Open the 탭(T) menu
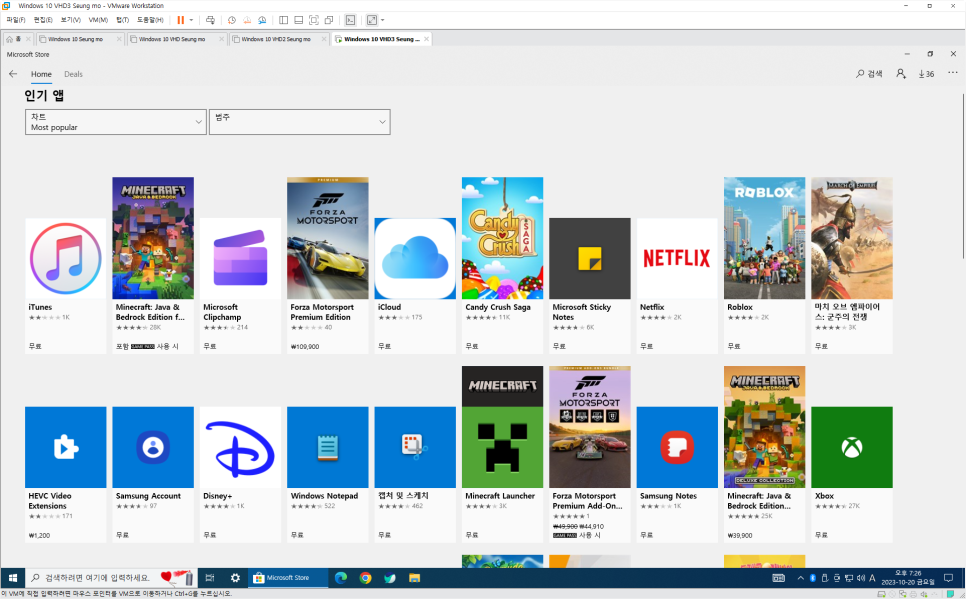966x599 pixels. pyautogui.click(x=123, y=20)
